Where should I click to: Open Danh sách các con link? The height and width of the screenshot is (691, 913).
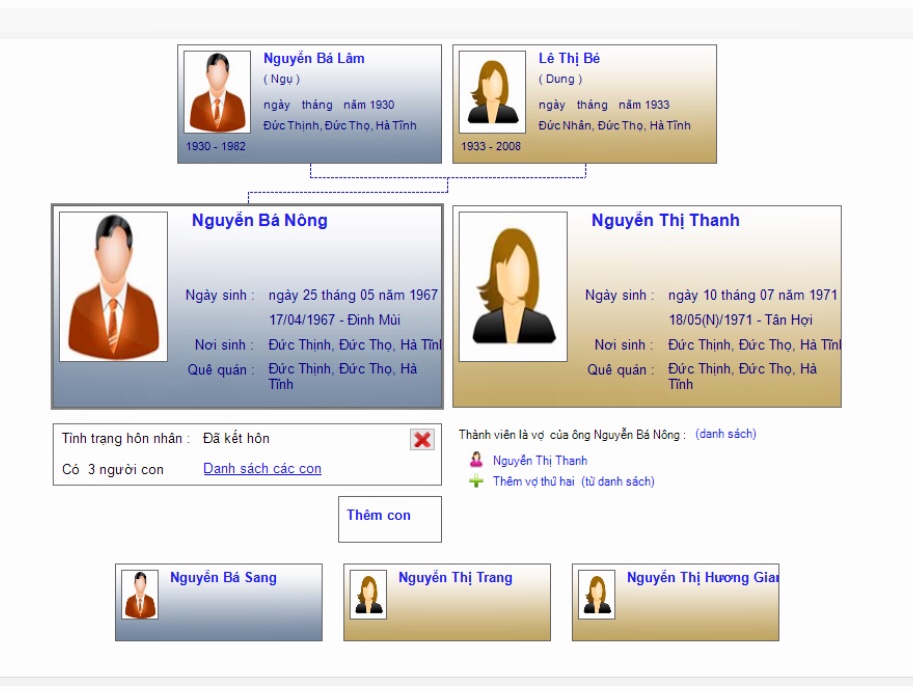(262, 469)
